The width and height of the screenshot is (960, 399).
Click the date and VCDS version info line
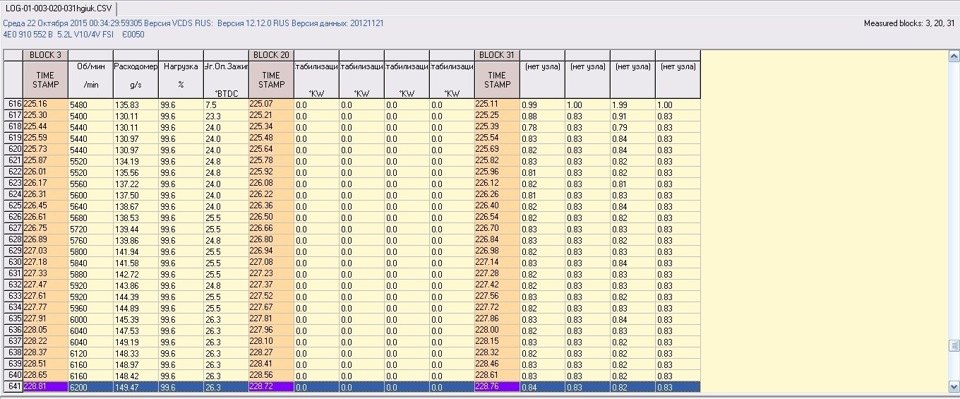click(x=193, y=23)
